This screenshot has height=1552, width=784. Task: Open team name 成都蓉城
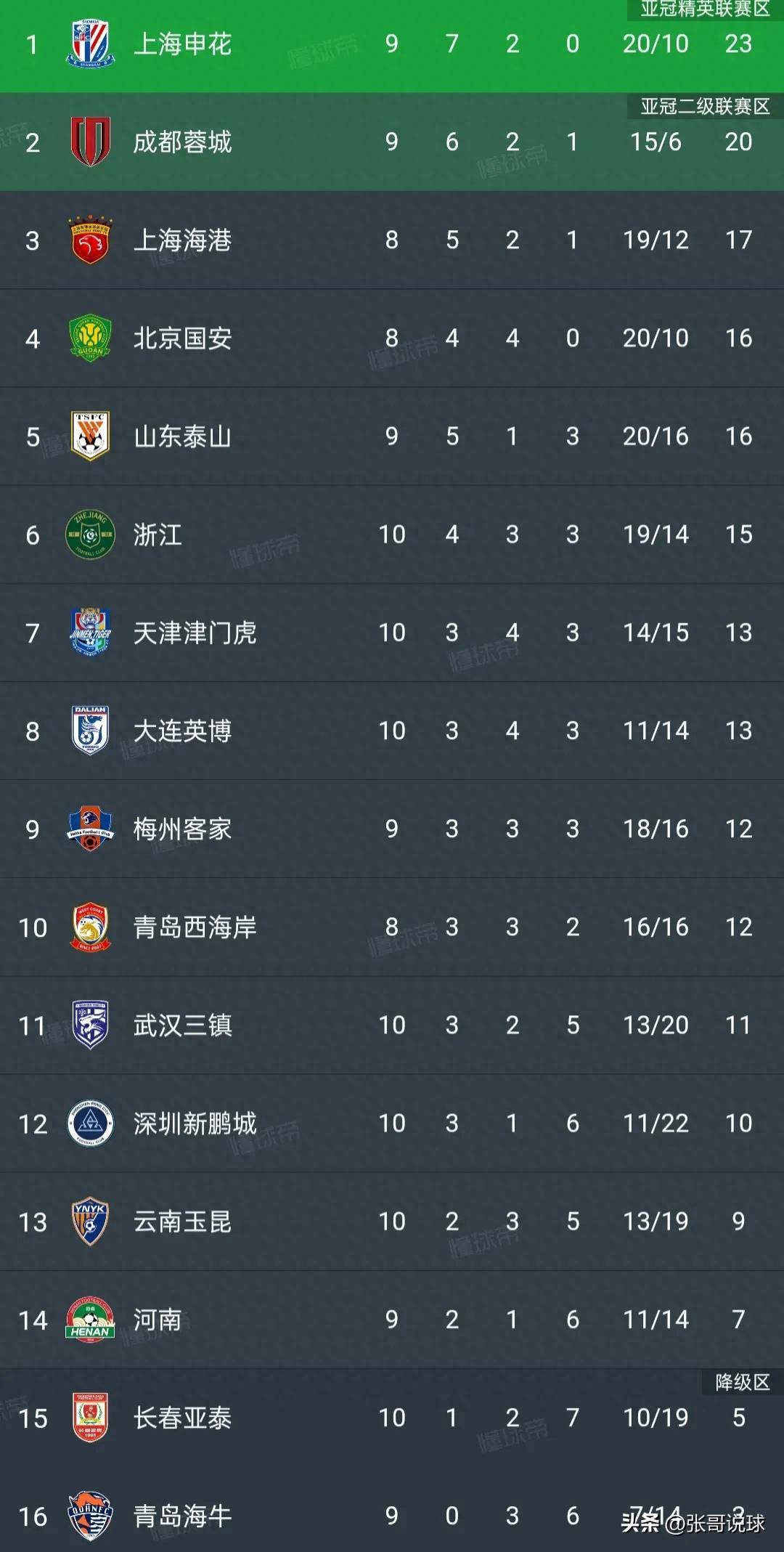point(182,142)
